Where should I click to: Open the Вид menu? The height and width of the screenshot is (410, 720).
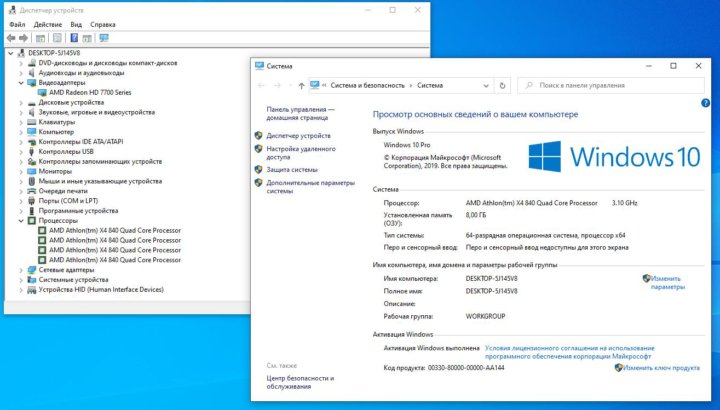[76, 24]
